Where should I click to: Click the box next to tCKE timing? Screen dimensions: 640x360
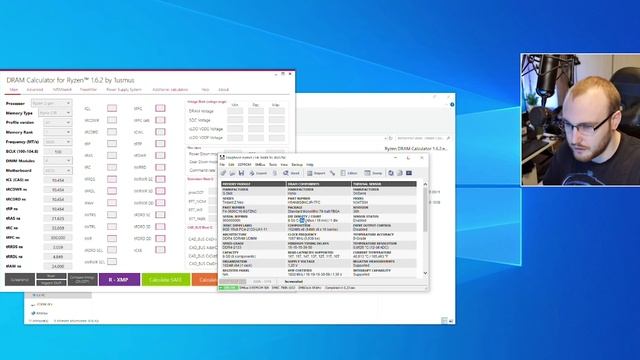[x=160, y=250]
